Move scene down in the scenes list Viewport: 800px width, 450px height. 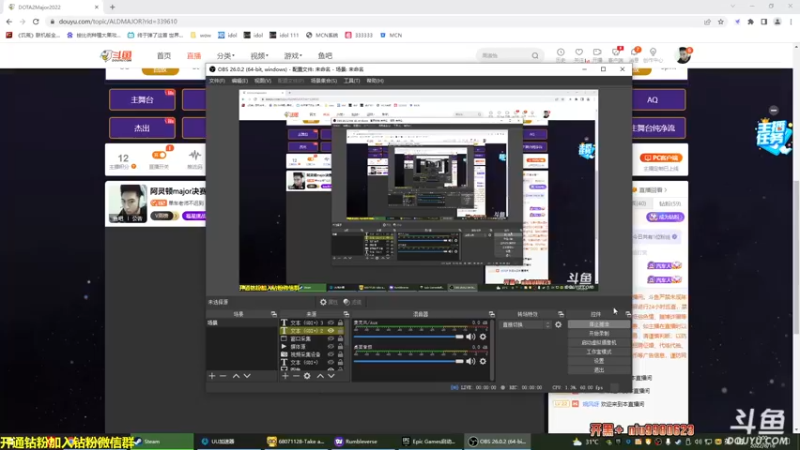pyautogui.click(x=247, y=376)
